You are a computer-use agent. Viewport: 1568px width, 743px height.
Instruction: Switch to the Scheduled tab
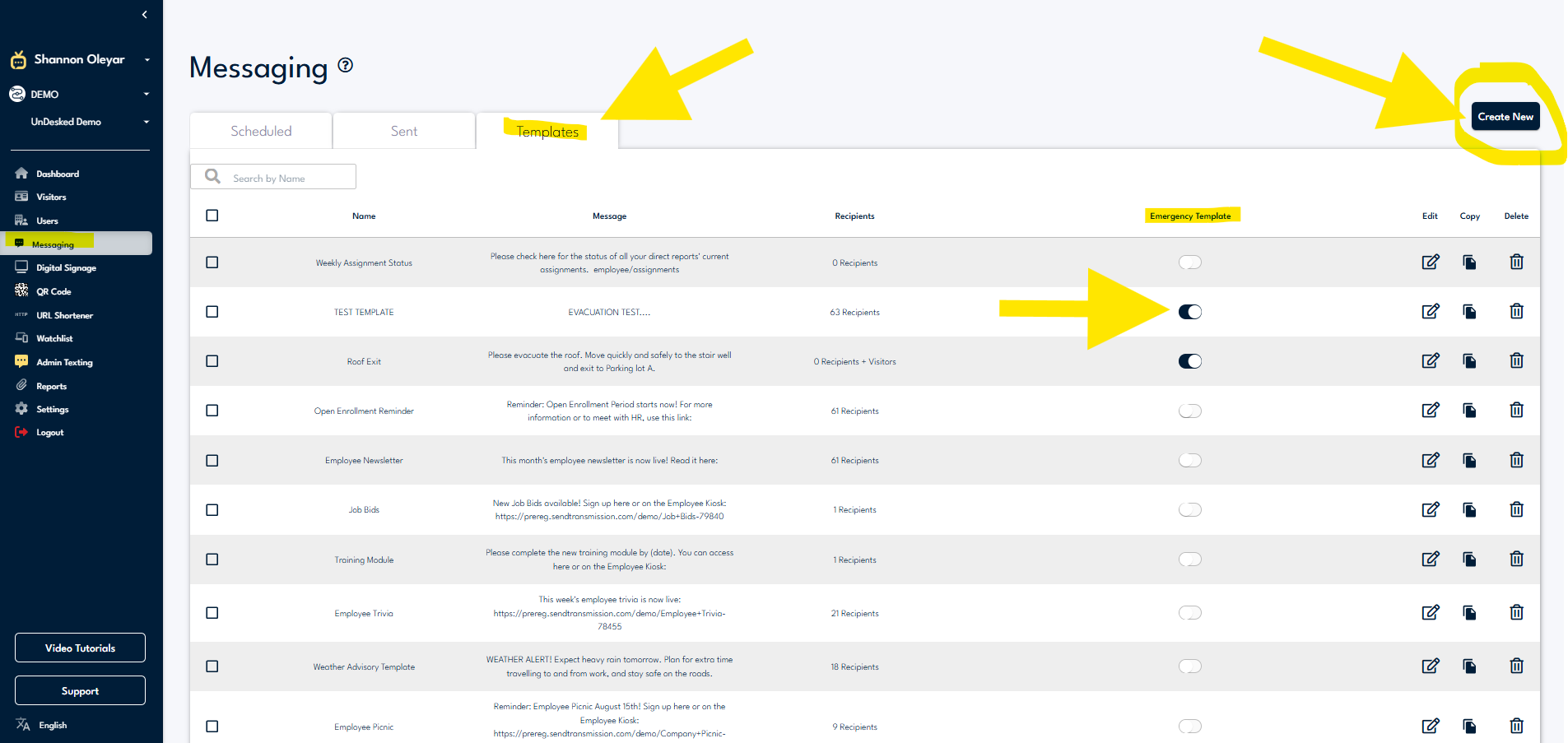[261, 132]
